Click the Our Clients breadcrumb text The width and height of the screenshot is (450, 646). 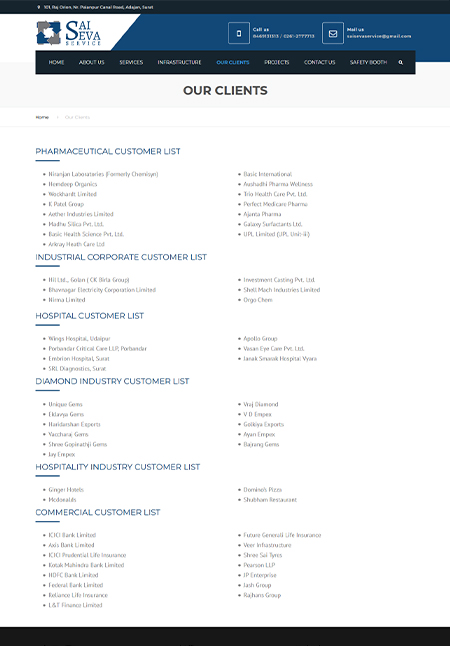(77, 117)
